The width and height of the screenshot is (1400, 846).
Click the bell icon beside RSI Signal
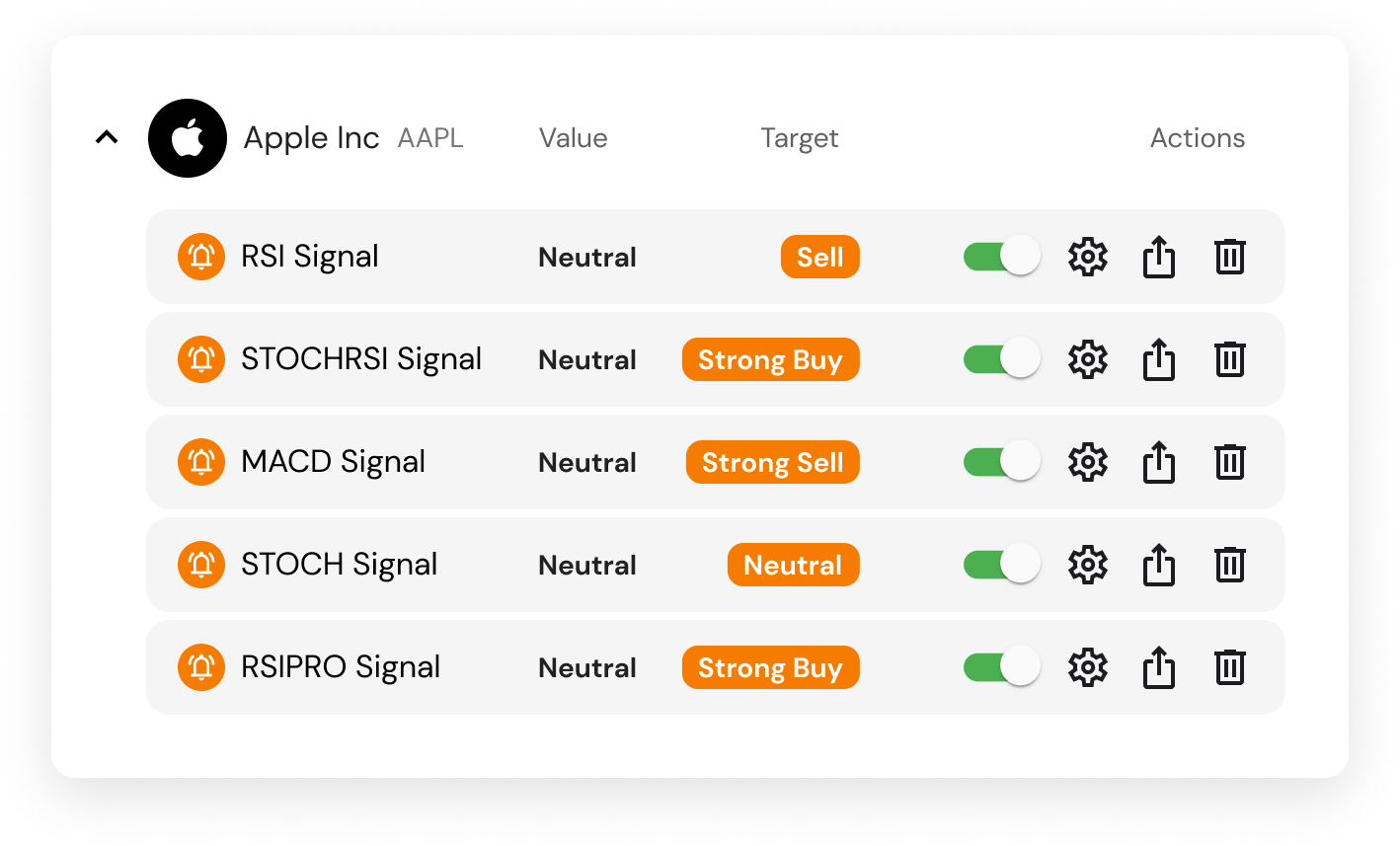pos(200,257)
